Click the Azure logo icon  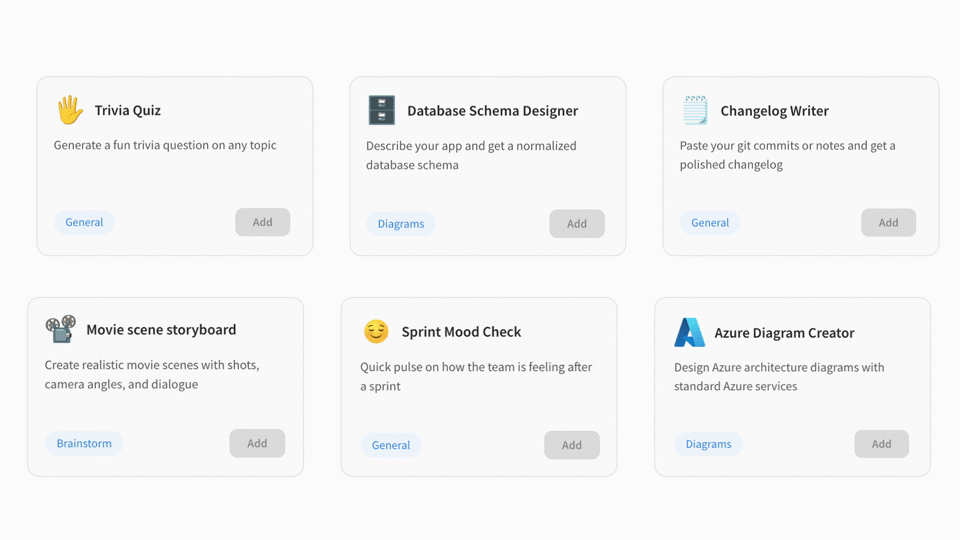(x=689, y=332)
